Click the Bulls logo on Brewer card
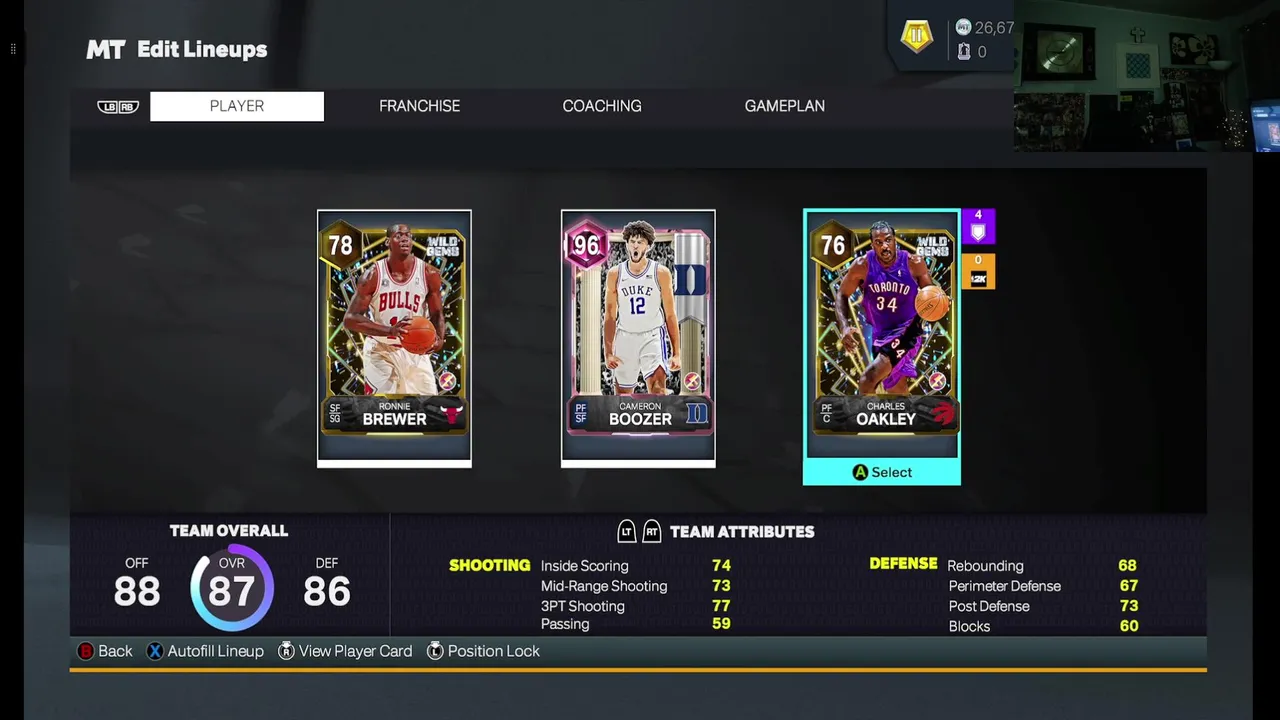This screenshot has width=1280, height=720. click(452, 413)
